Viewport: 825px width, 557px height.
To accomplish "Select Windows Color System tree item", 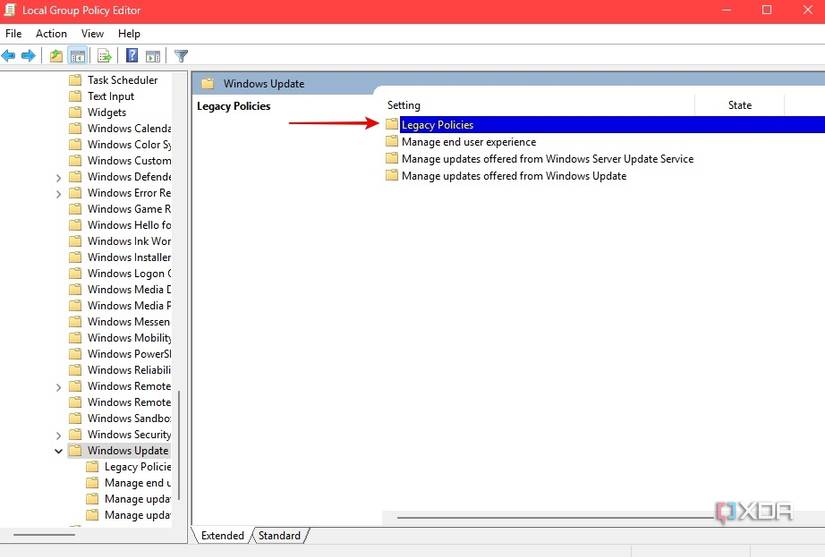I will 129,144.
